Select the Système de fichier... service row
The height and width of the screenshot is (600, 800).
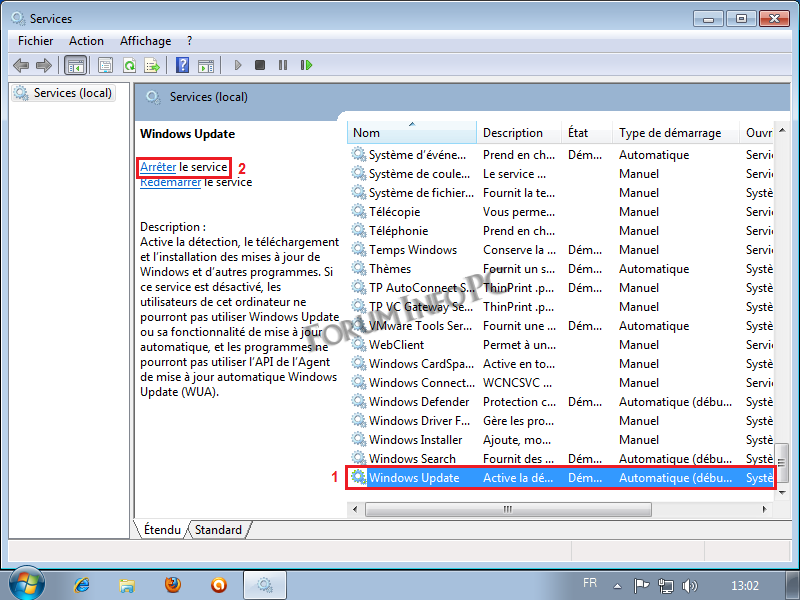561,193
